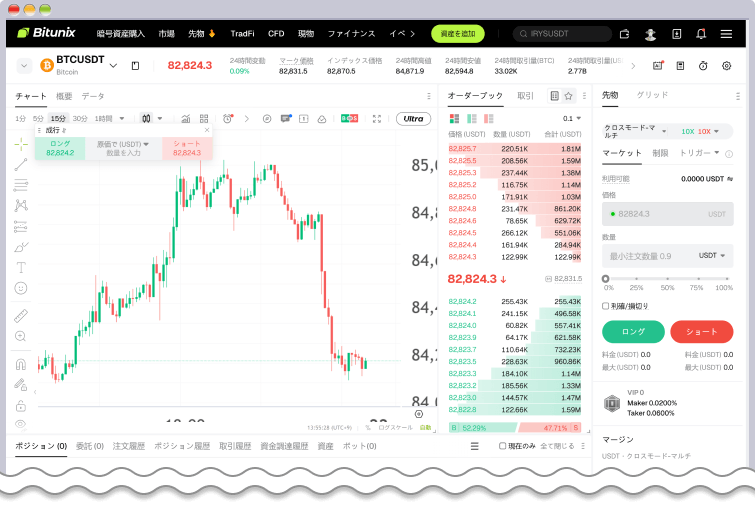Click the favorite star in order book header
Image resolution: width=755 pixels, height=505 pixels.
pyautogui.click(x=568, y=96)
